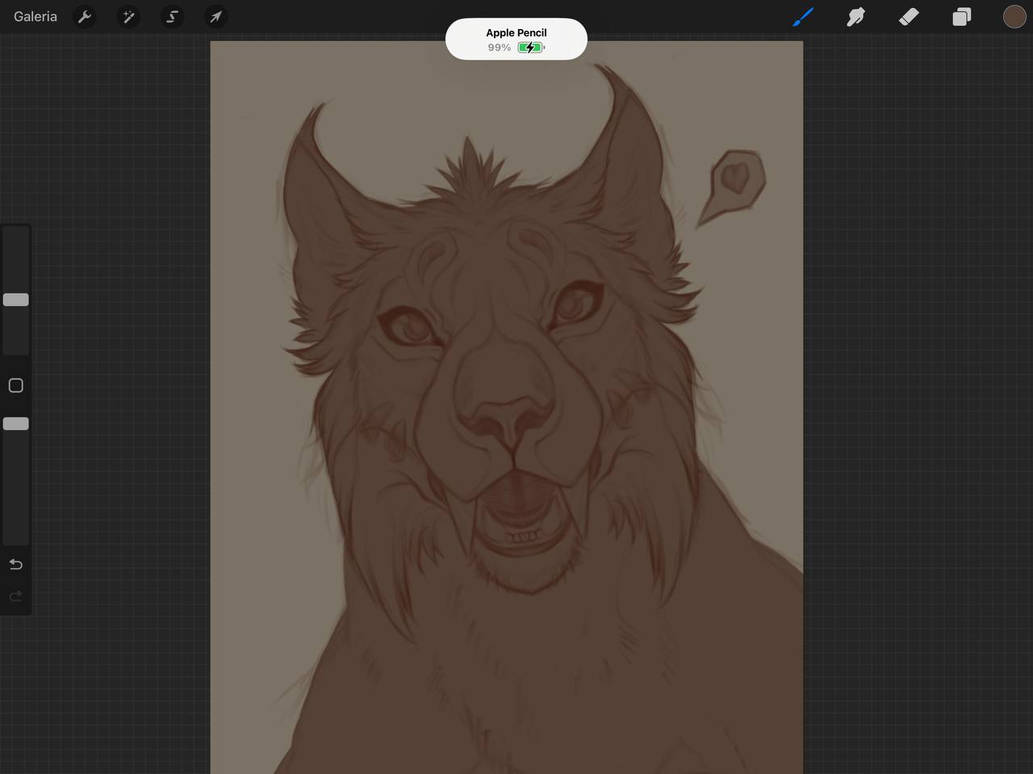
Task: Open the Adjustments magic wand menu
Action: tap(128, 16)
